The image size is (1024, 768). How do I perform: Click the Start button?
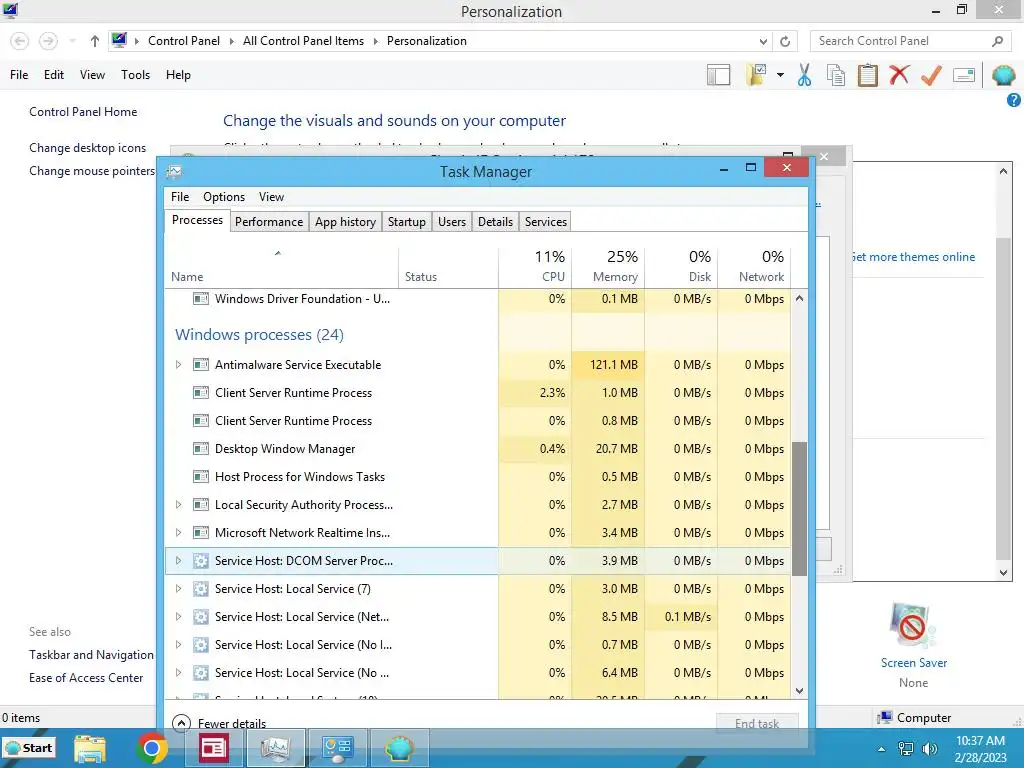point(29,748)
